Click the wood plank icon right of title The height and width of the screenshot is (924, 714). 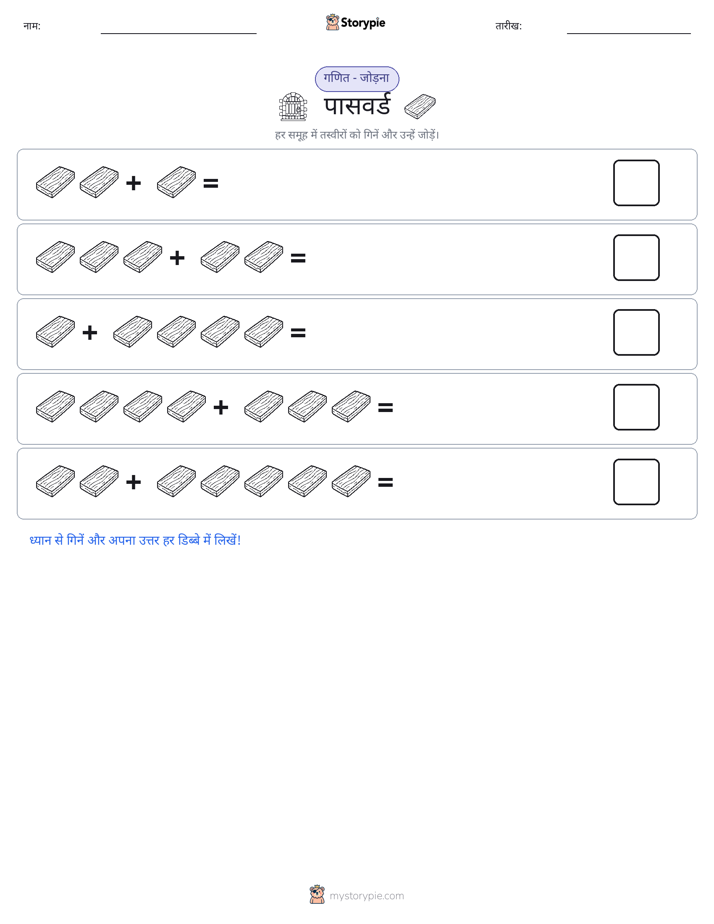(420, 107)
